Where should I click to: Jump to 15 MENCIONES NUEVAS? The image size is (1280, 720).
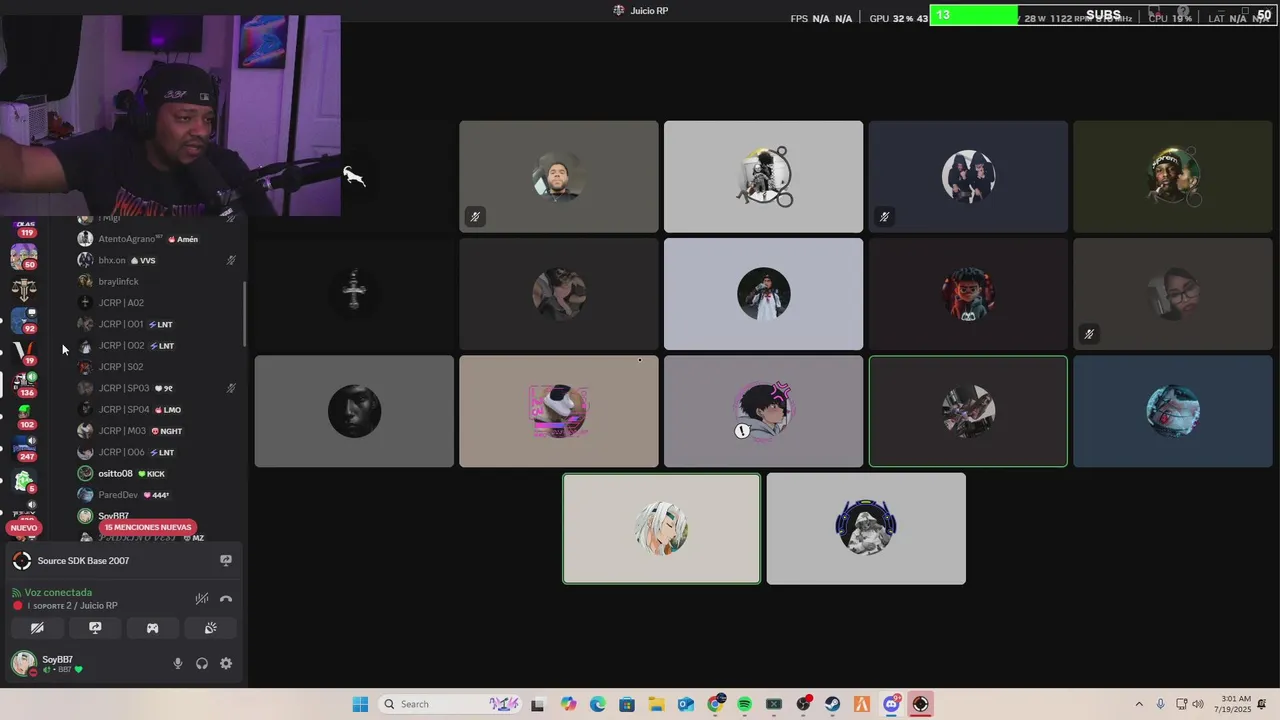148,527
